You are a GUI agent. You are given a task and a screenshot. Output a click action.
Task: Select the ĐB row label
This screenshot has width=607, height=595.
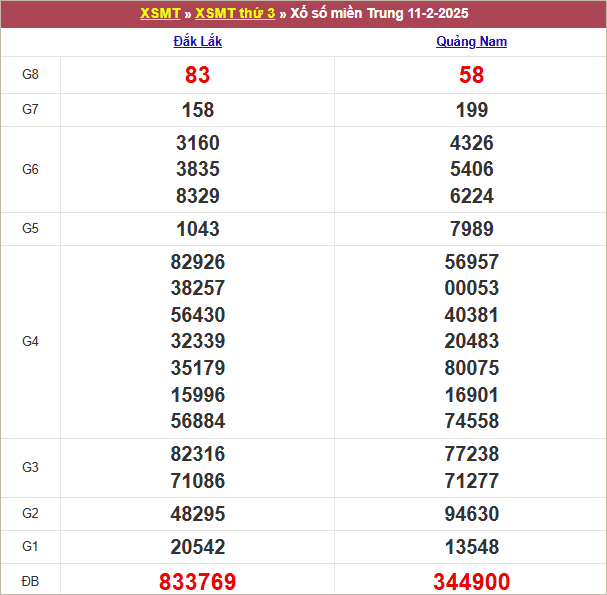point(30,581)
